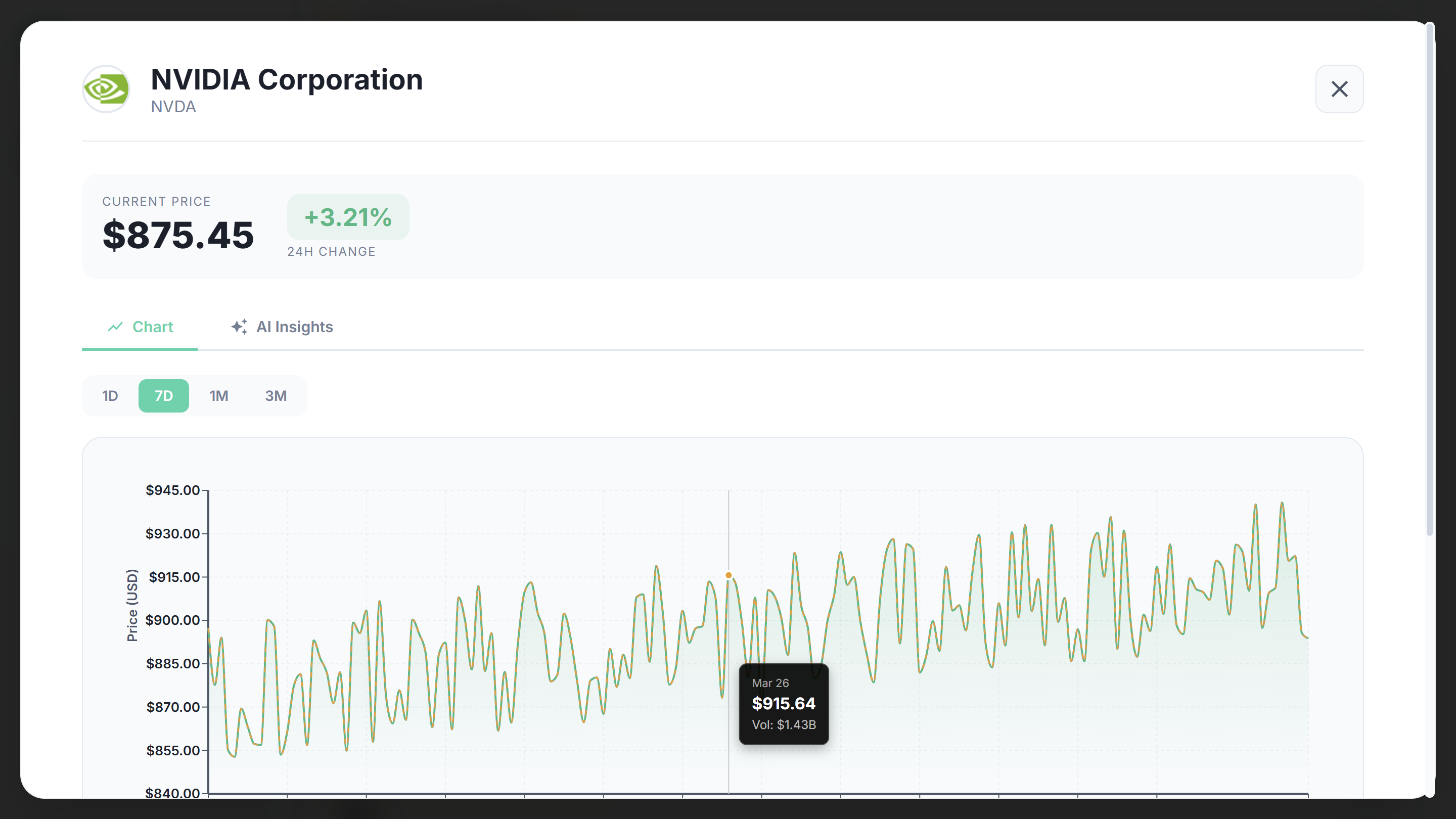Click the $945.00 y-axis label
Image resolution: width=1456 pixels, height=819 pixels.
(172, 490)
